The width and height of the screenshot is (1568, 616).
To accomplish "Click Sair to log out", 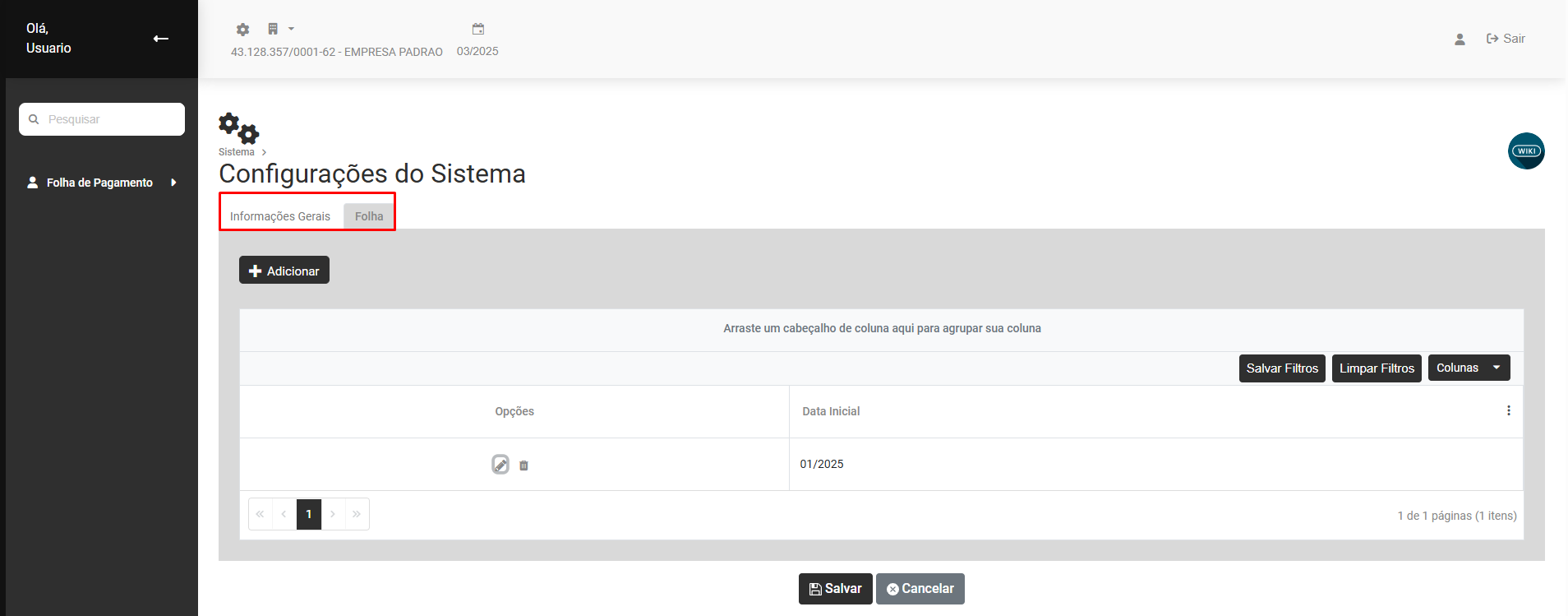I will click(x=1506, y=39).
